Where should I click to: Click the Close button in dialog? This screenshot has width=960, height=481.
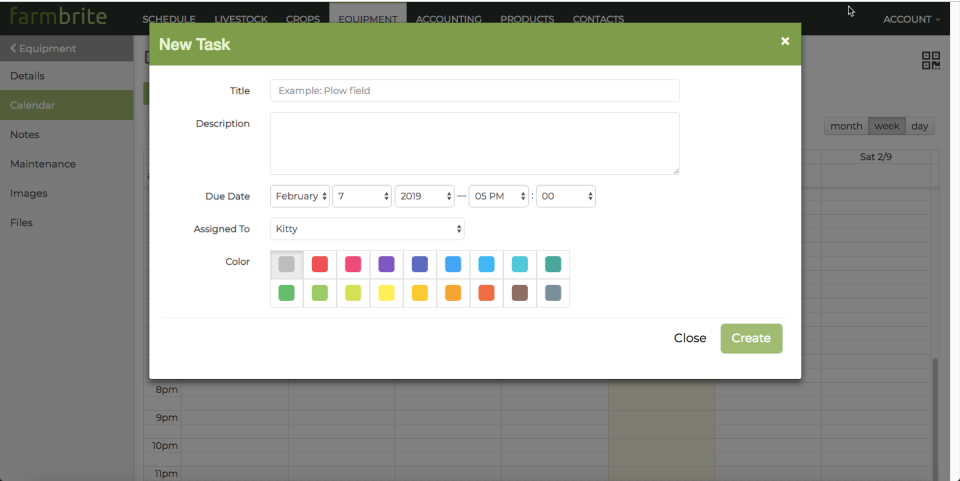690,338
